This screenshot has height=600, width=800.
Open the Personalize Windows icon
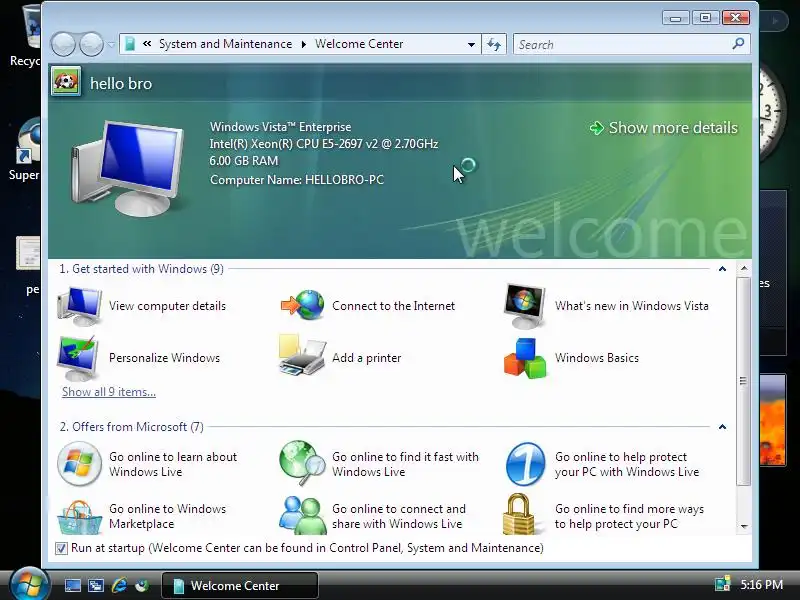tap(78, 358)
